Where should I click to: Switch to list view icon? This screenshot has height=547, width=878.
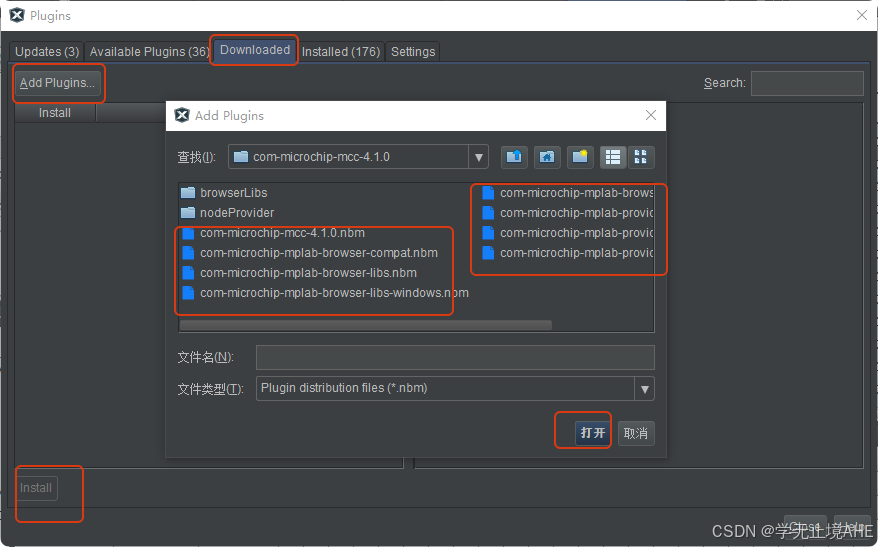point(613,157)
